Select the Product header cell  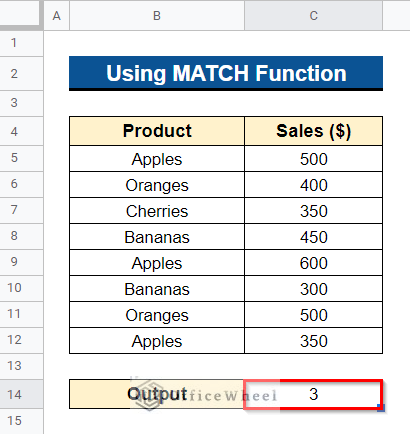pos(157,131)
